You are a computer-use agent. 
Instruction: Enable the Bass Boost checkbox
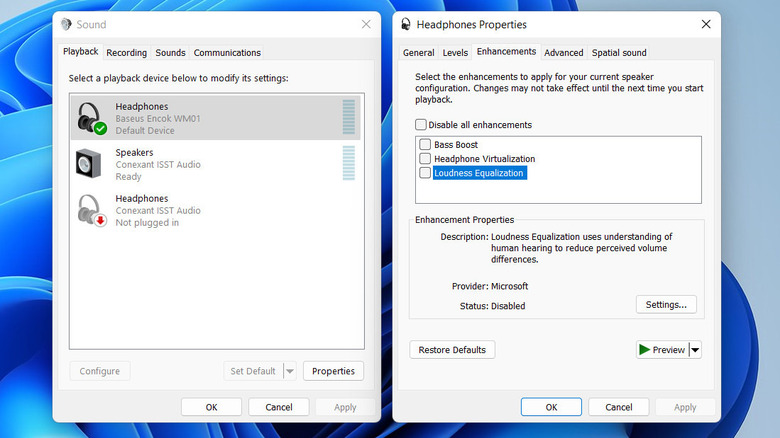[425, 145]
